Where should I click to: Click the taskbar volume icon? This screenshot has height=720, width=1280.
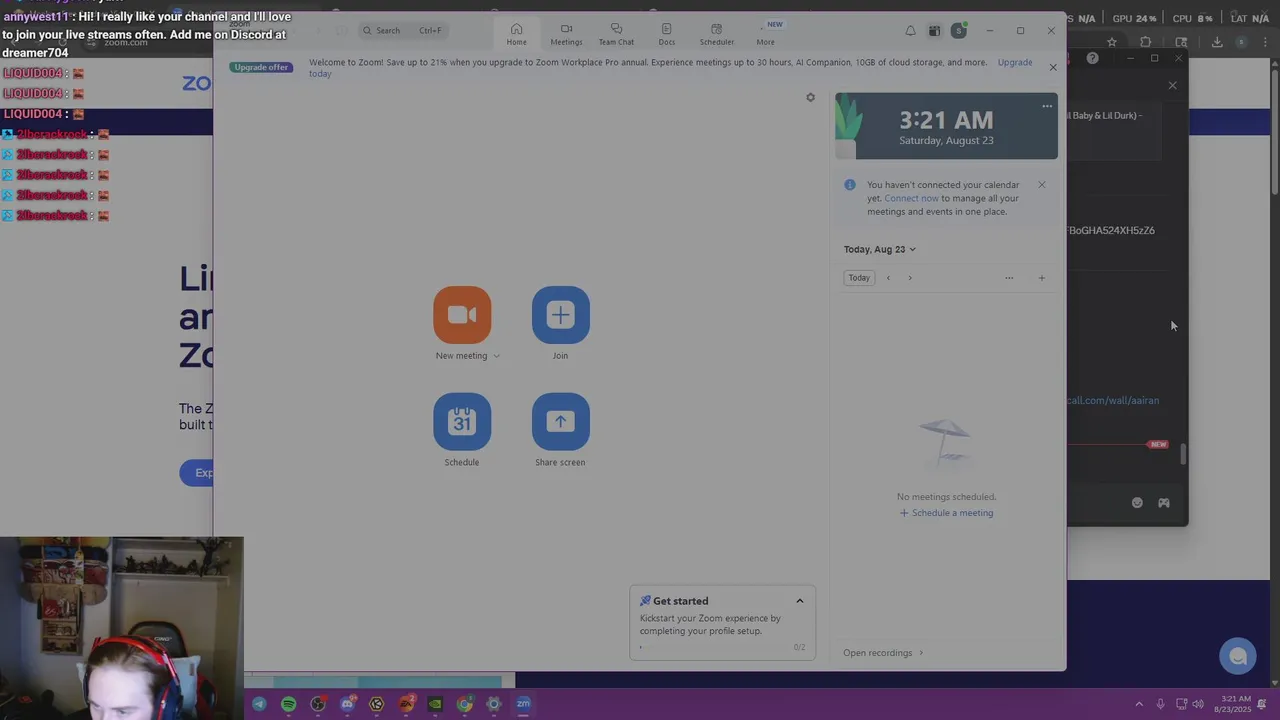[1198, 704]
